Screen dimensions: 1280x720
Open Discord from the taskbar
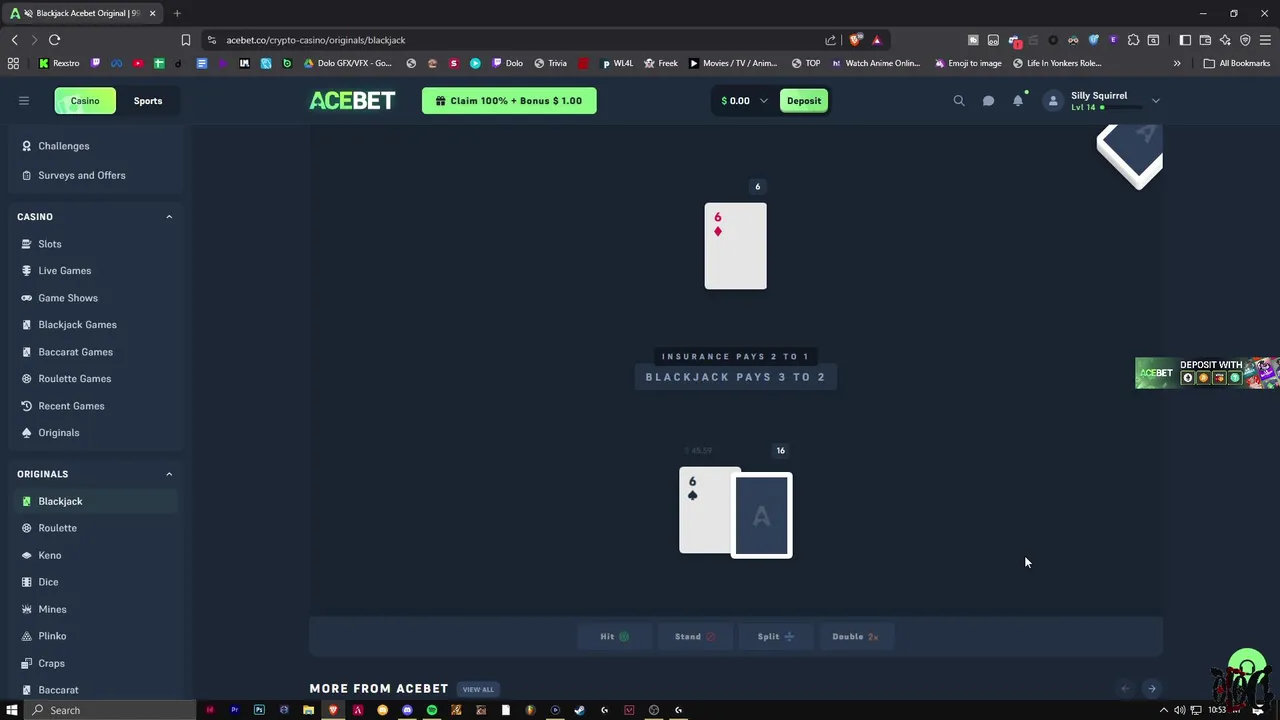pos(407,710)
